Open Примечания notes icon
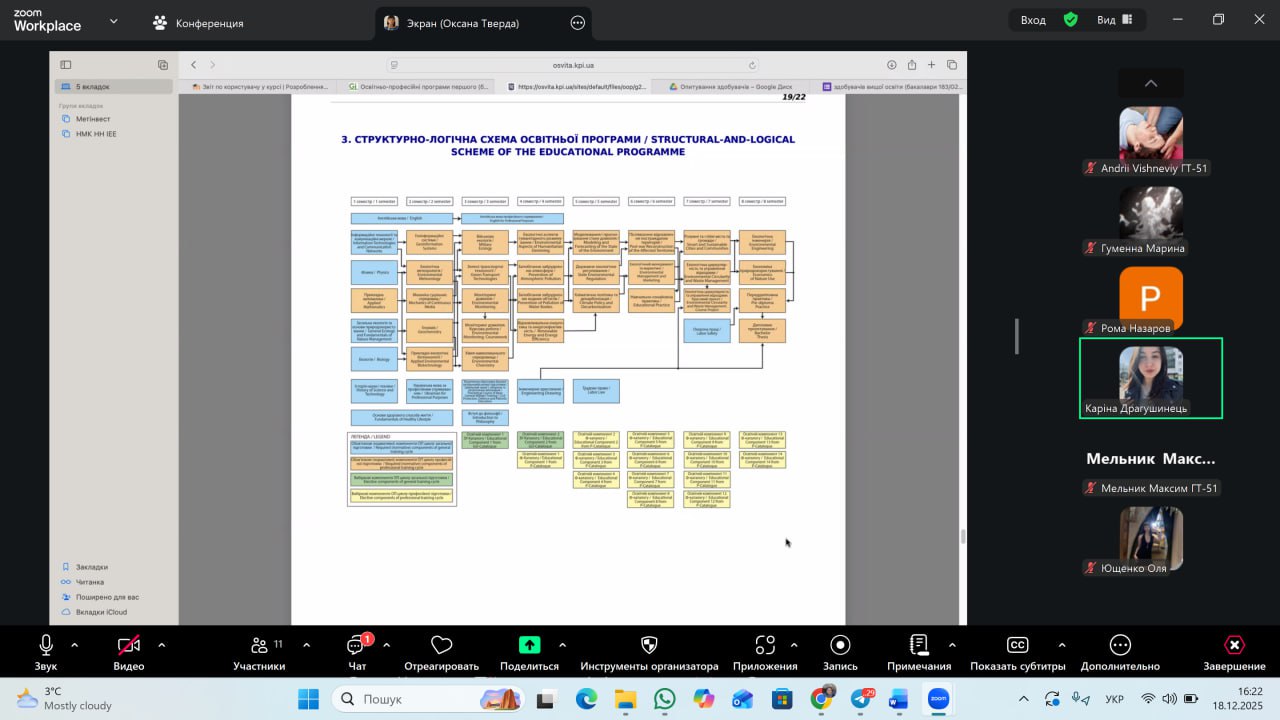The image size is (1280, 720). [x=918, y=647]
